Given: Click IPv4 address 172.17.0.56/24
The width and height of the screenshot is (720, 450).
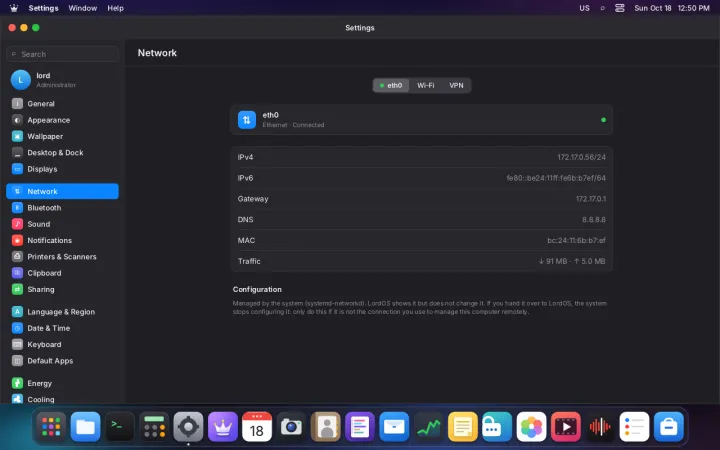Looking at the screenshot, I should point(581,157).
